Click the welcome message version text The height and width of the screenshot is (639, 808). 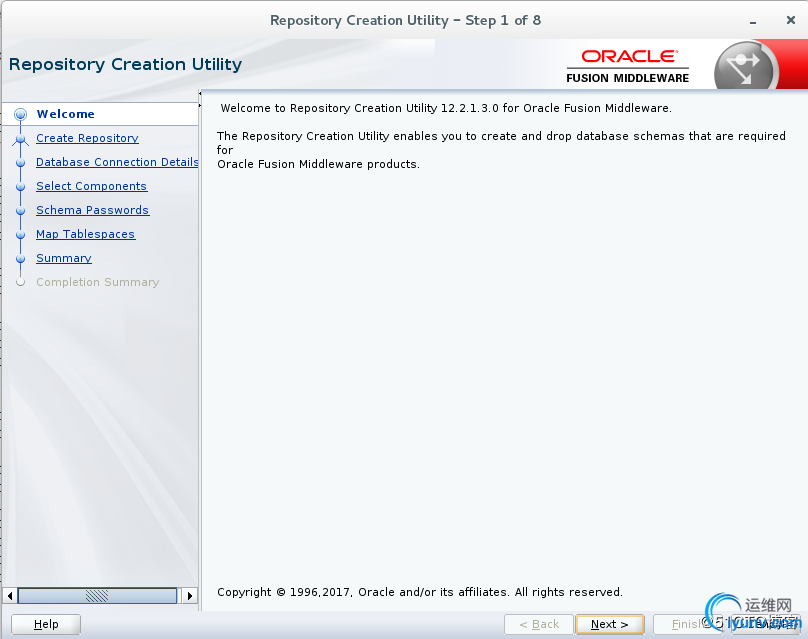coord(446,108)
